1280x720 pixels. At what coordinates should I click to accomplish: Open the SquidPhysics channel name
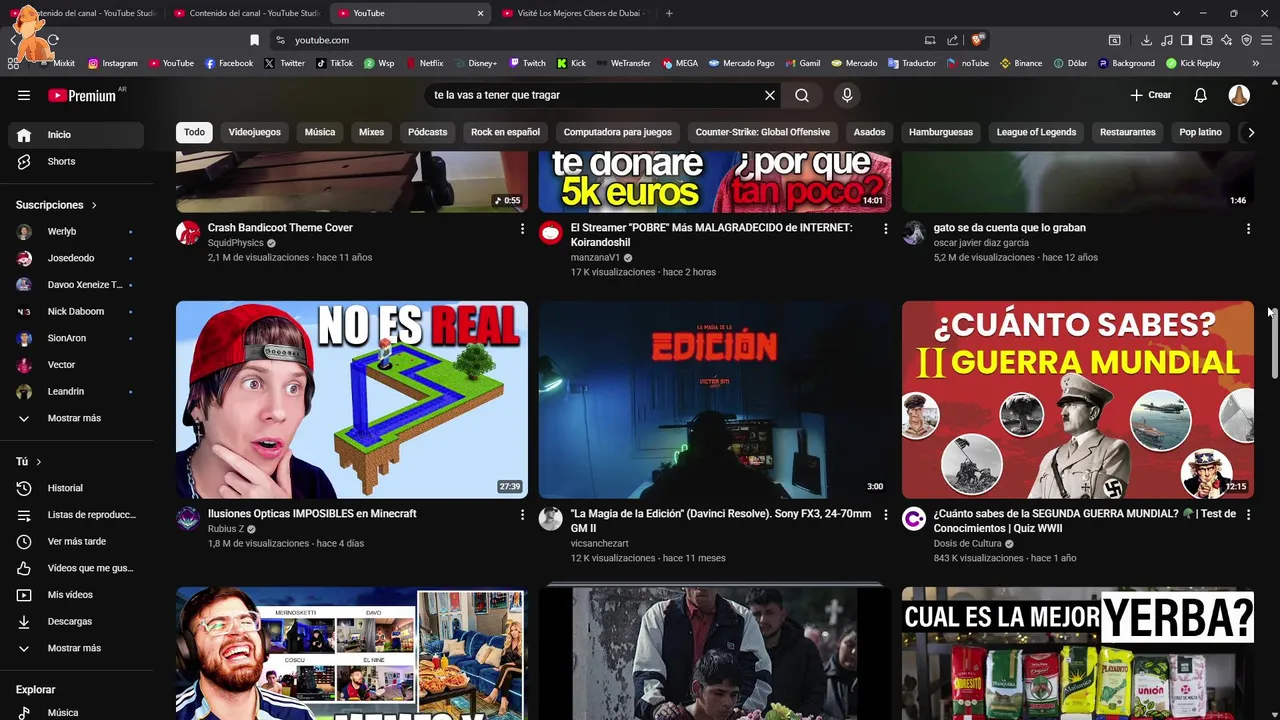point(236,243)
